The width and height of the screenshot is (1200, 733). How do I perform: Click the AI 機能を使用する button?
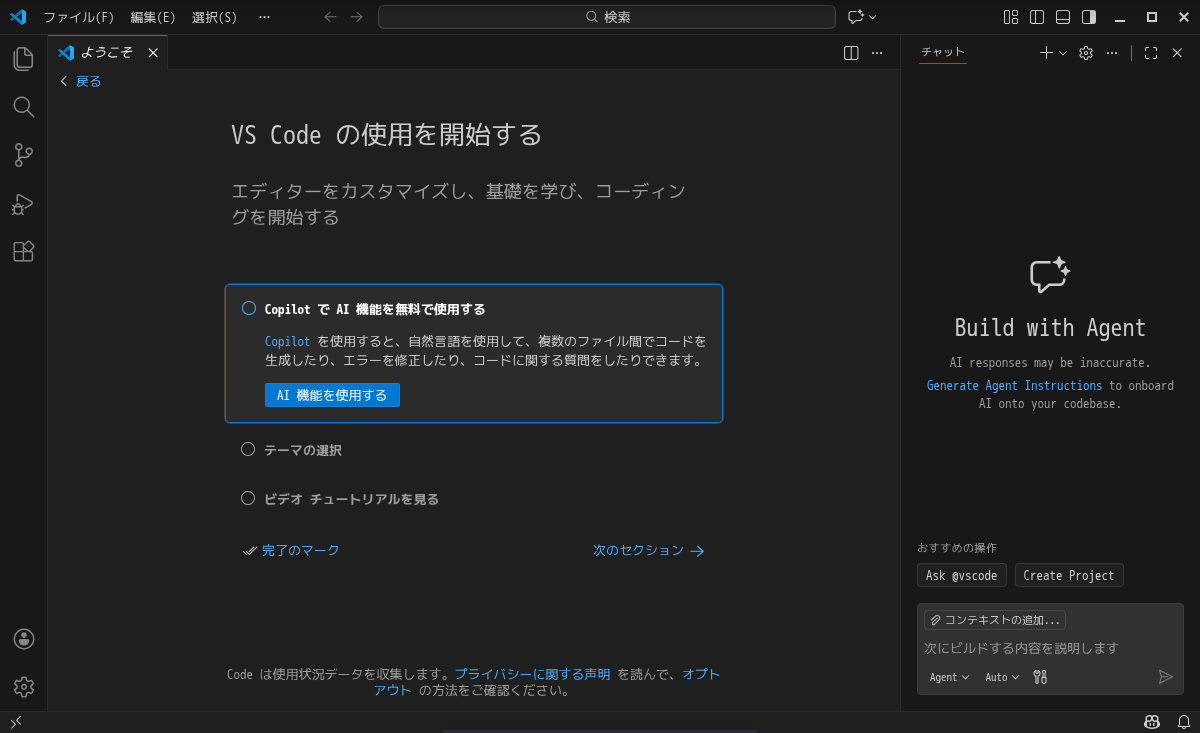pos(332,395)
